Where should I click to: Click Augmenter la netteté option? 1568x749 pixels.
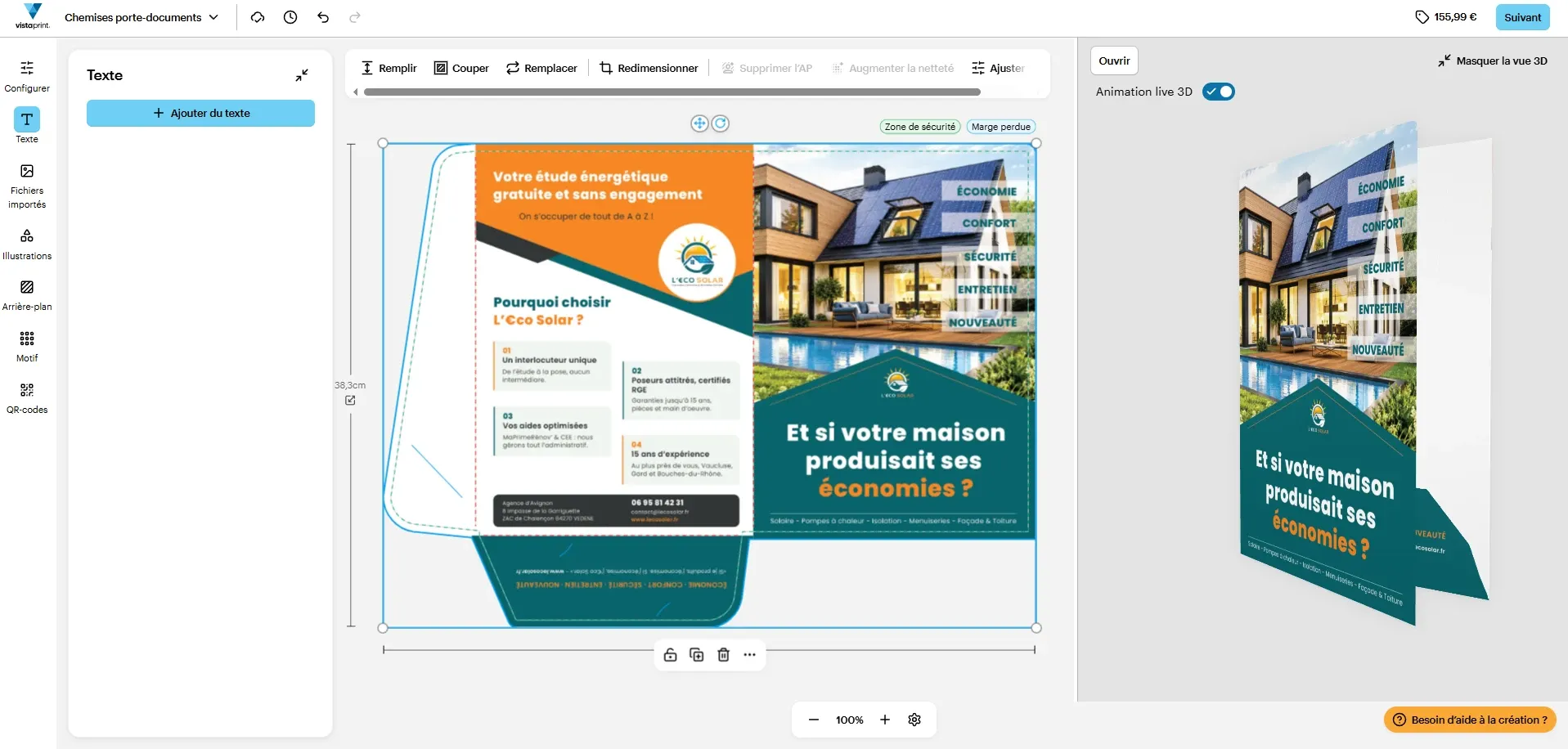(892, 68)
